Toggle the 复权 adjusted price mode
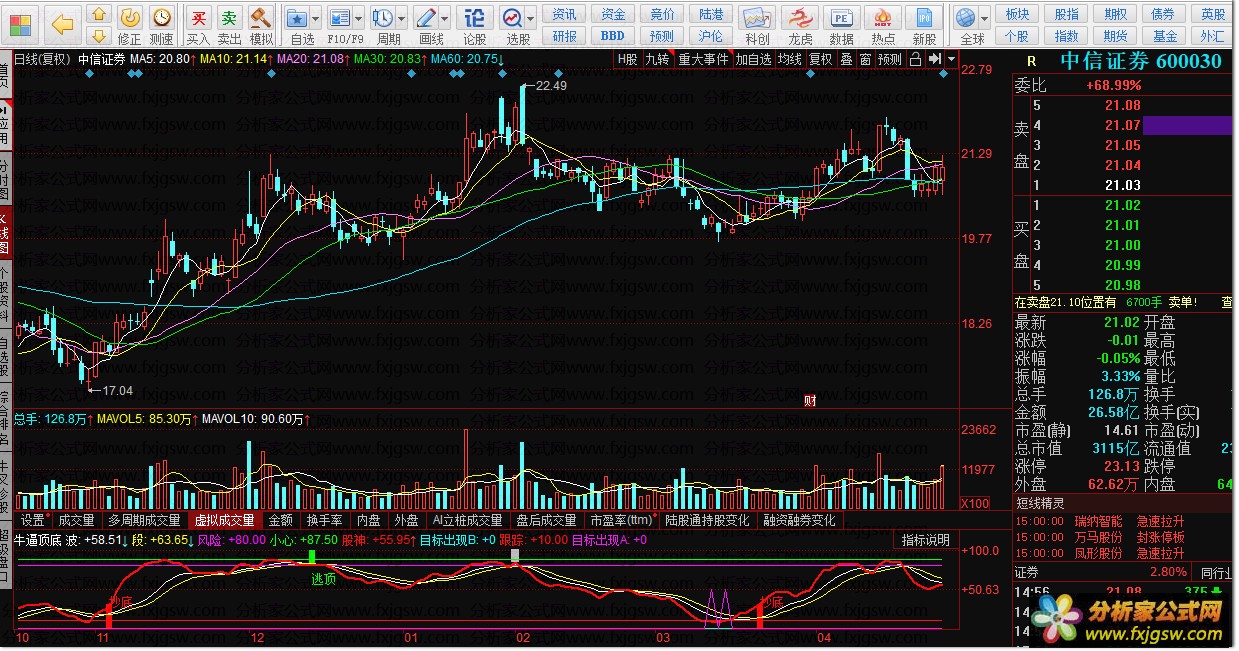Viewport: 1239px width, 651px height. 821,59
